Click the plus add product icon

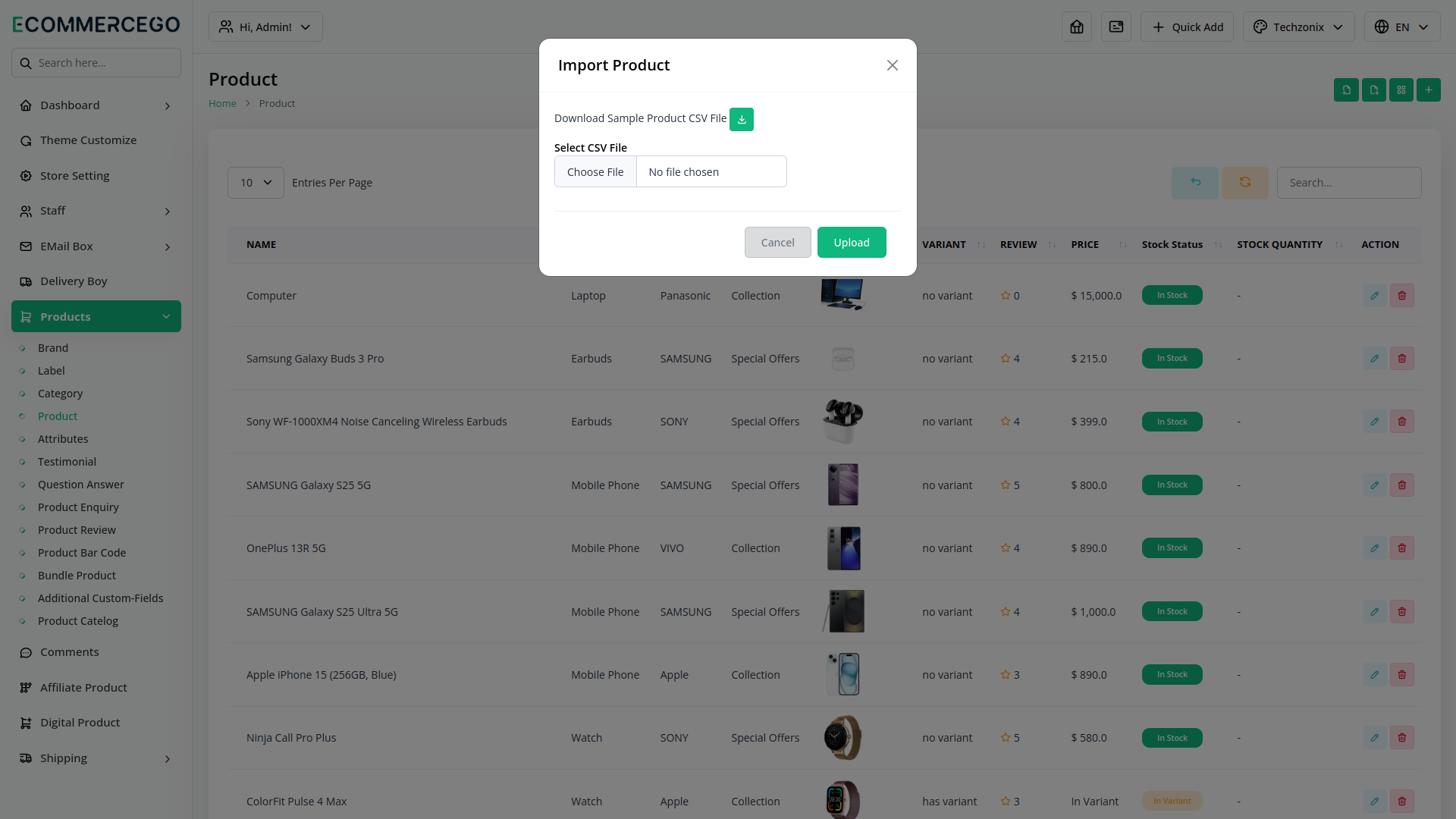point(1428,89)
